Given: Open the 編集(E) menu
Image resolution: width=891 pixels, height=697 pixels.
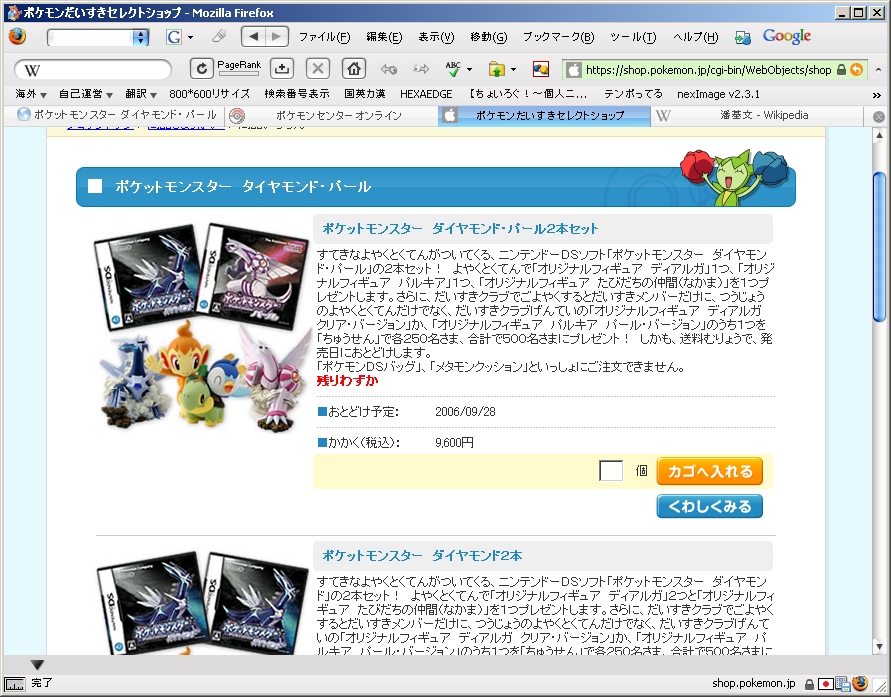Looking at the screenshot, I should (384, 37).
